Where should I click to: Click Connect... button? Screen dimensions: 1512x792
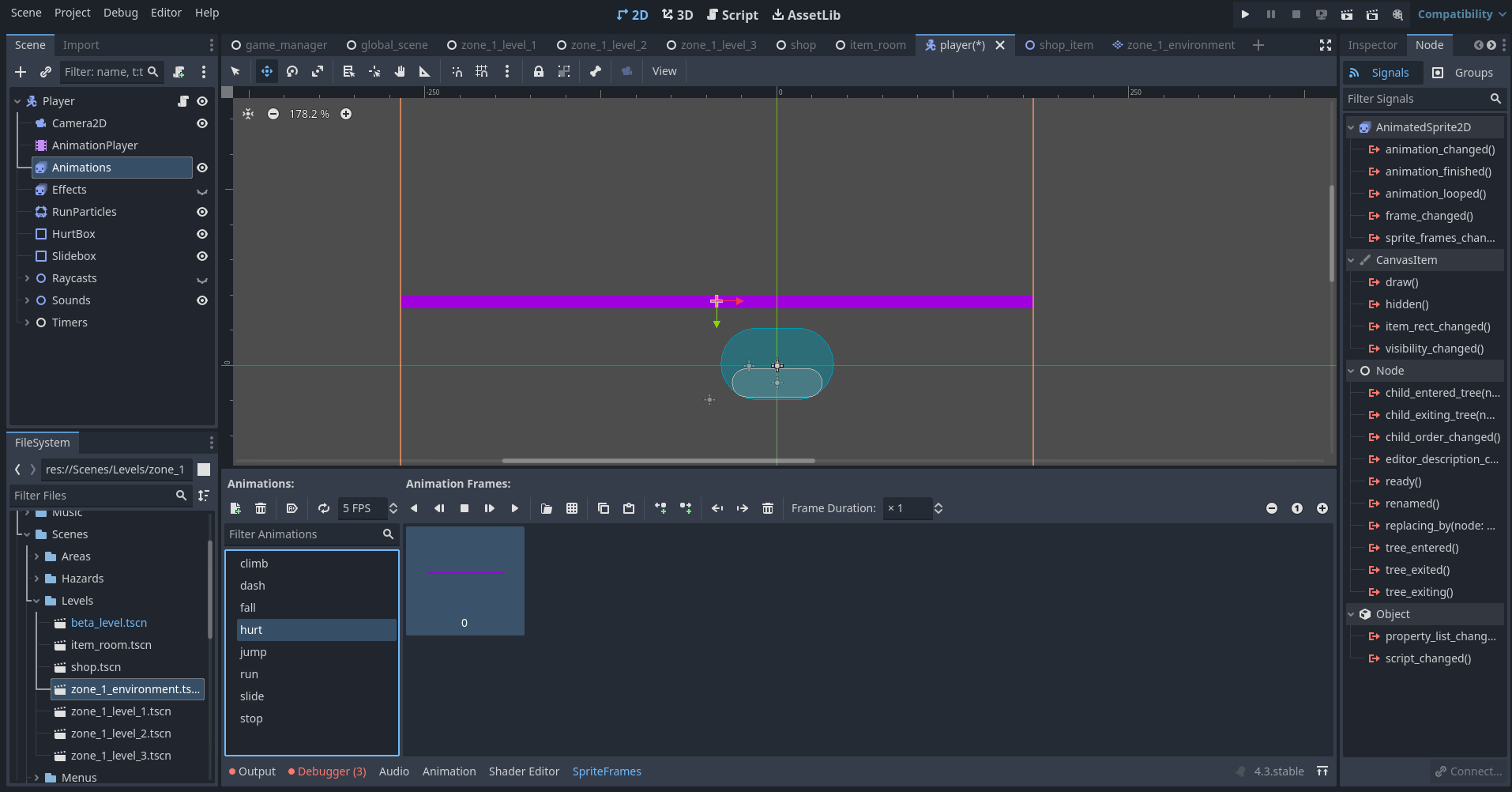[x=1469, y=771]
